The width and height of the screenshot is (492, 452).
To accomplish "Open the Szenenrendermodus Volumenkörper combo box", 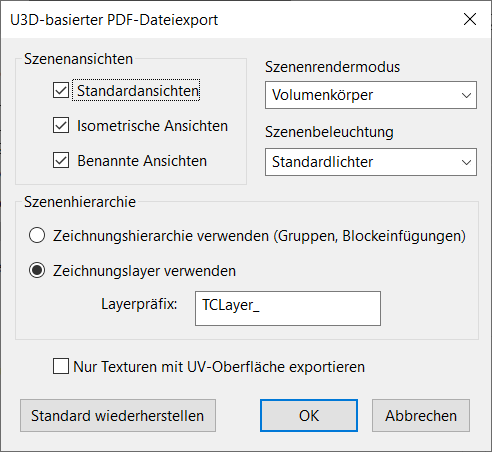I will [371, 95].
